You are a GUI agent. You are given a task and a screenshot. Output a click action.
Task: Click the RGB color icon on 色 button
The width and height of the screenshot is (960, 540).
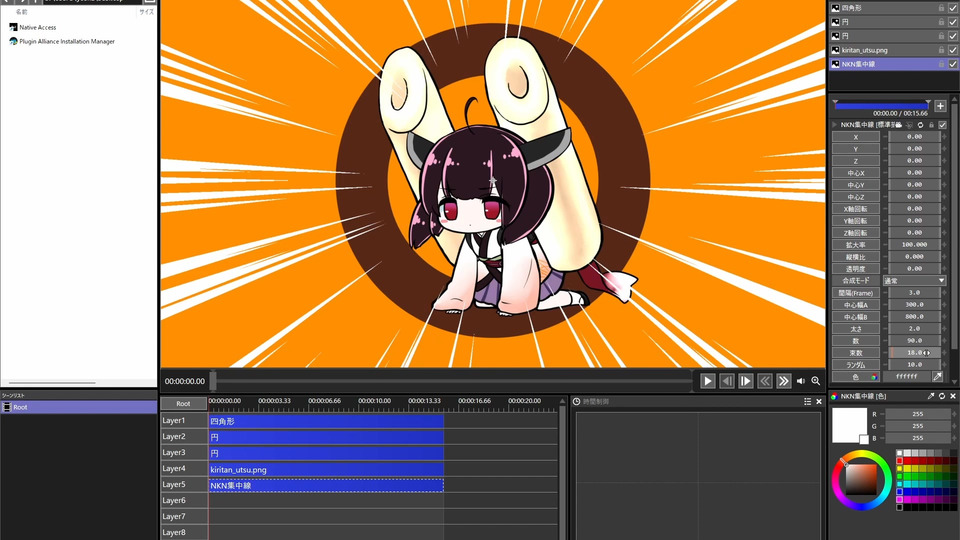tap(874, 377)
